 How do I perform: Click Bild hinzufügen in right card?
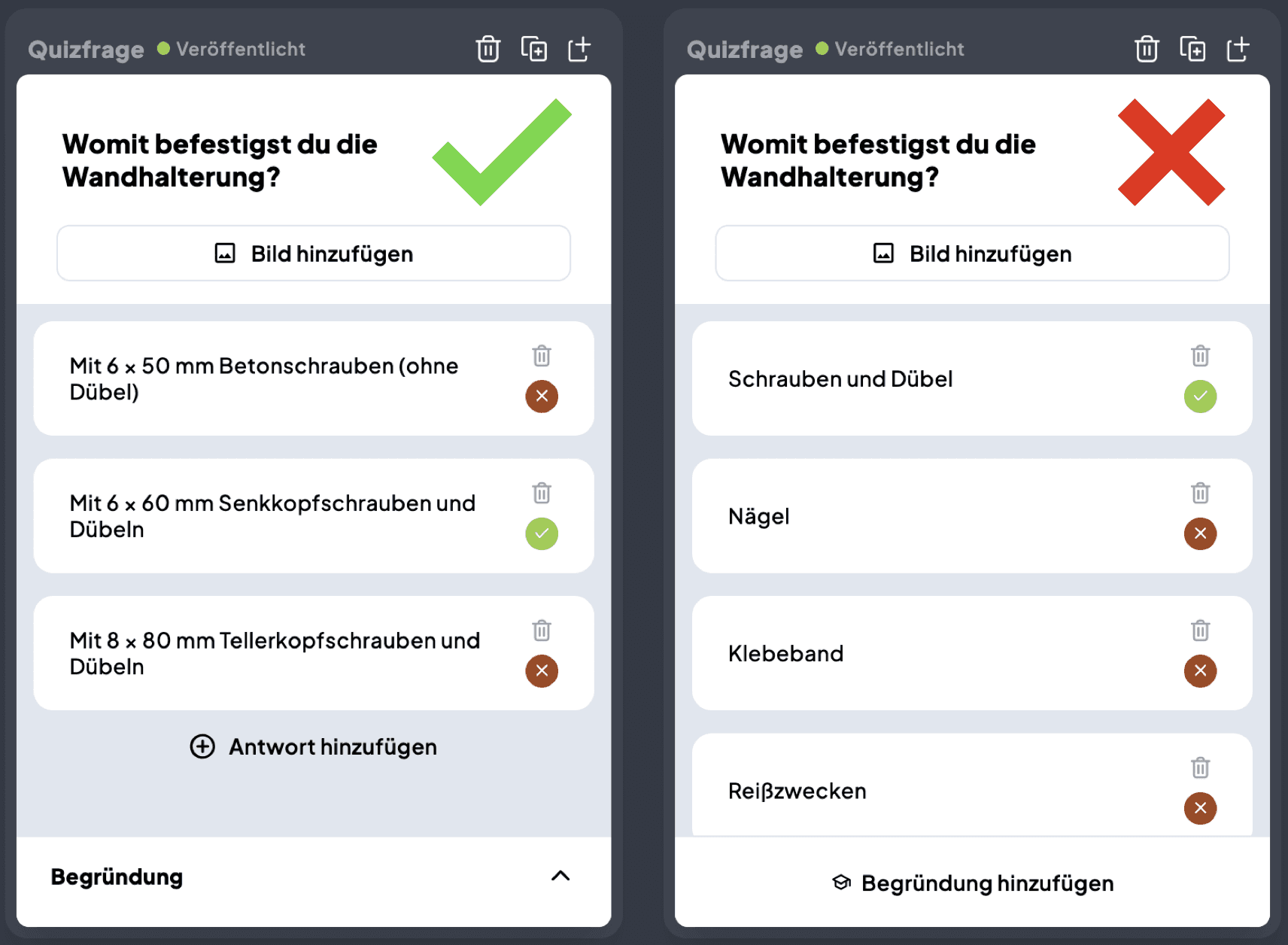(x=972, y=254)
